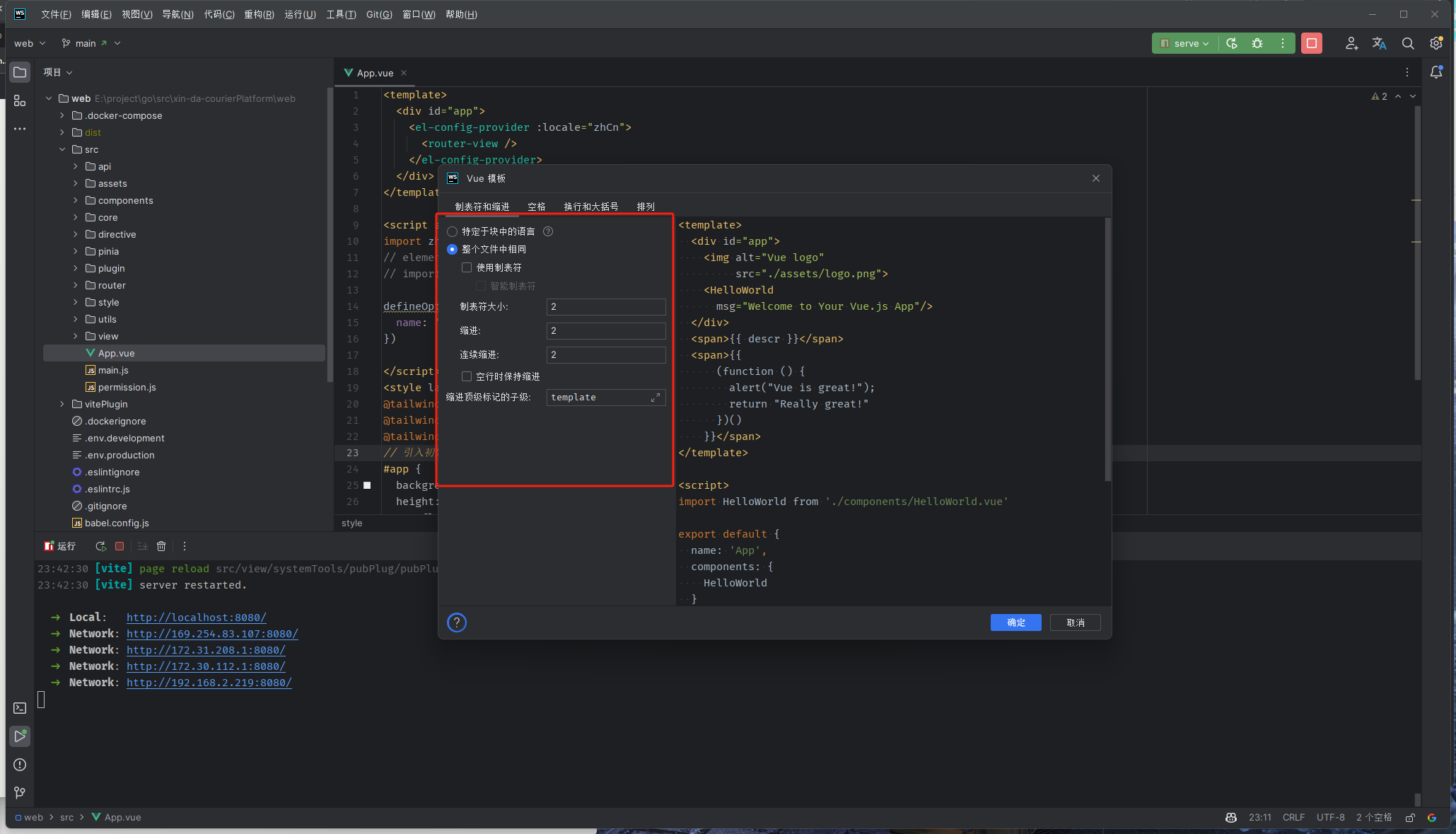This screenshot has height=834, width=1456.
Task: Select the same-in-whole-file radio button
Action: pos(453,249)
